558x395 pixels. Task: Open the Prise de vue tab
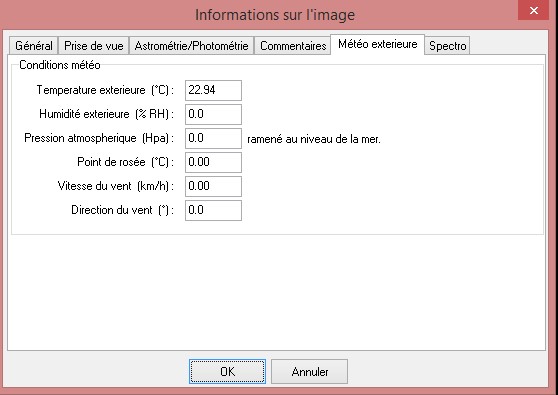tap(94, 46)
